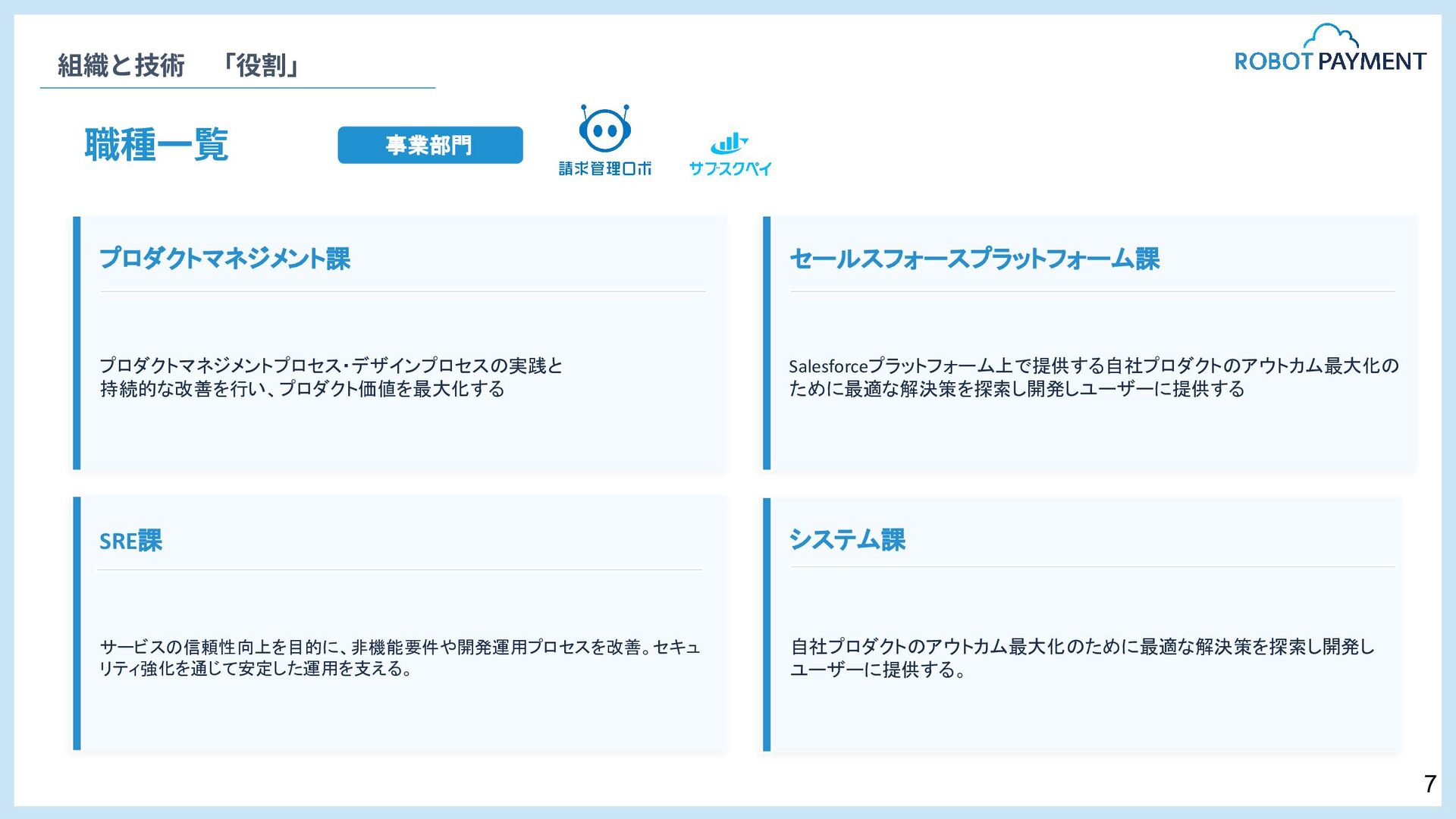Select the セールスフォースプラットフォーム課 heading

974,259
